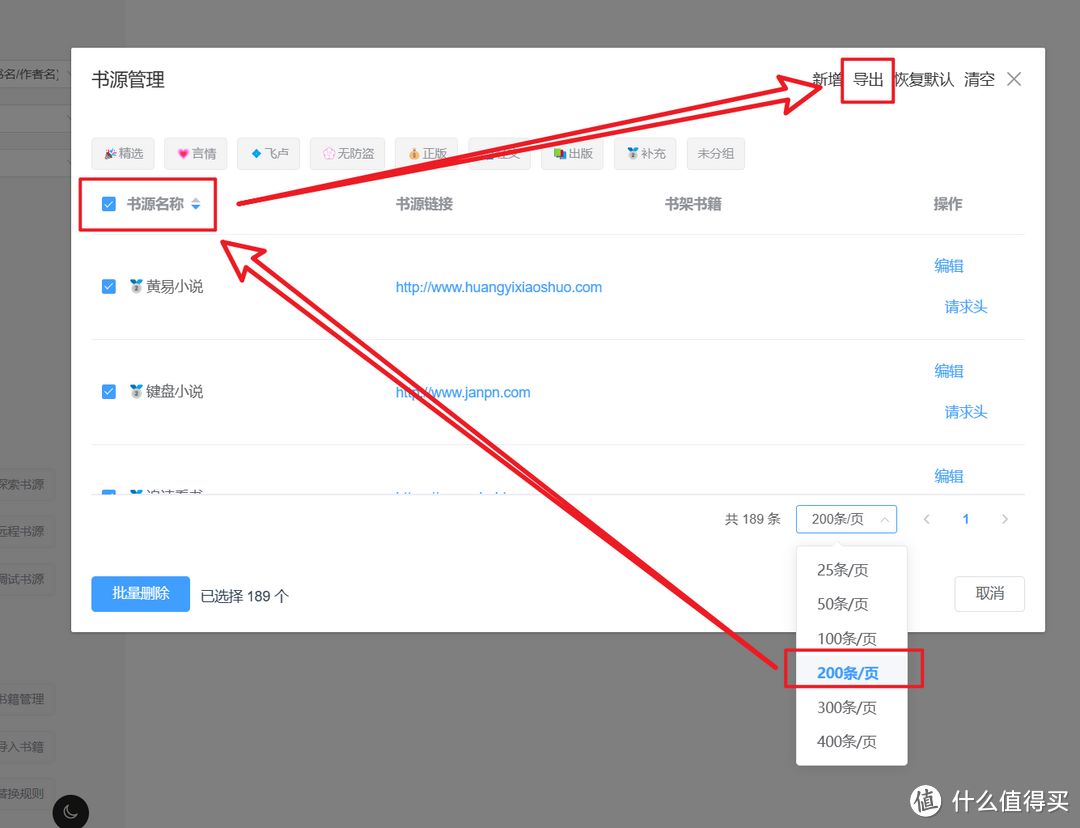Select 25条/页 from the page size list
The width and height of the screenshot is (1080, 828).
[851, 570]
